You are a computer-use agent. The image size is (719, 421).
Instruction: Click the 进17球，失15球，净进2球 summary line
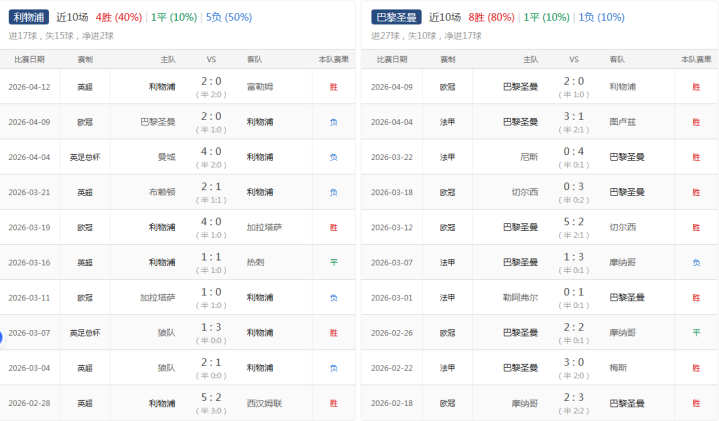click(61, 36)
